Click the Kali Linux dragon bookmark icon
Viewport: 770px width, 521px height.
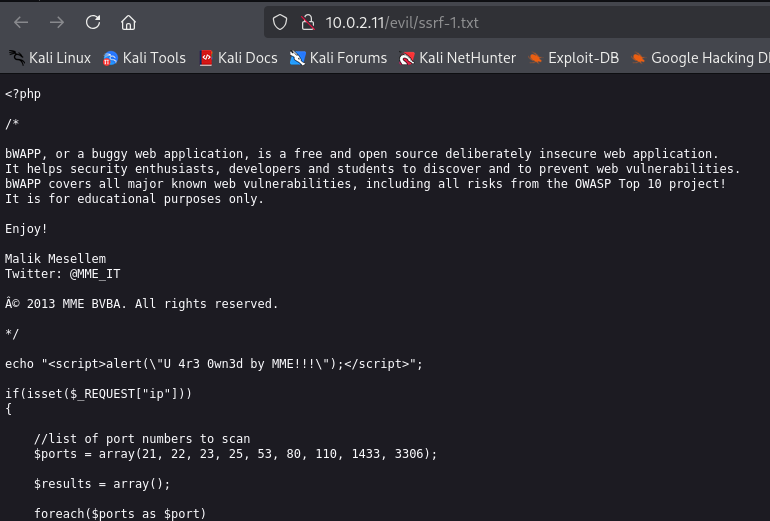tap(16, 58)
